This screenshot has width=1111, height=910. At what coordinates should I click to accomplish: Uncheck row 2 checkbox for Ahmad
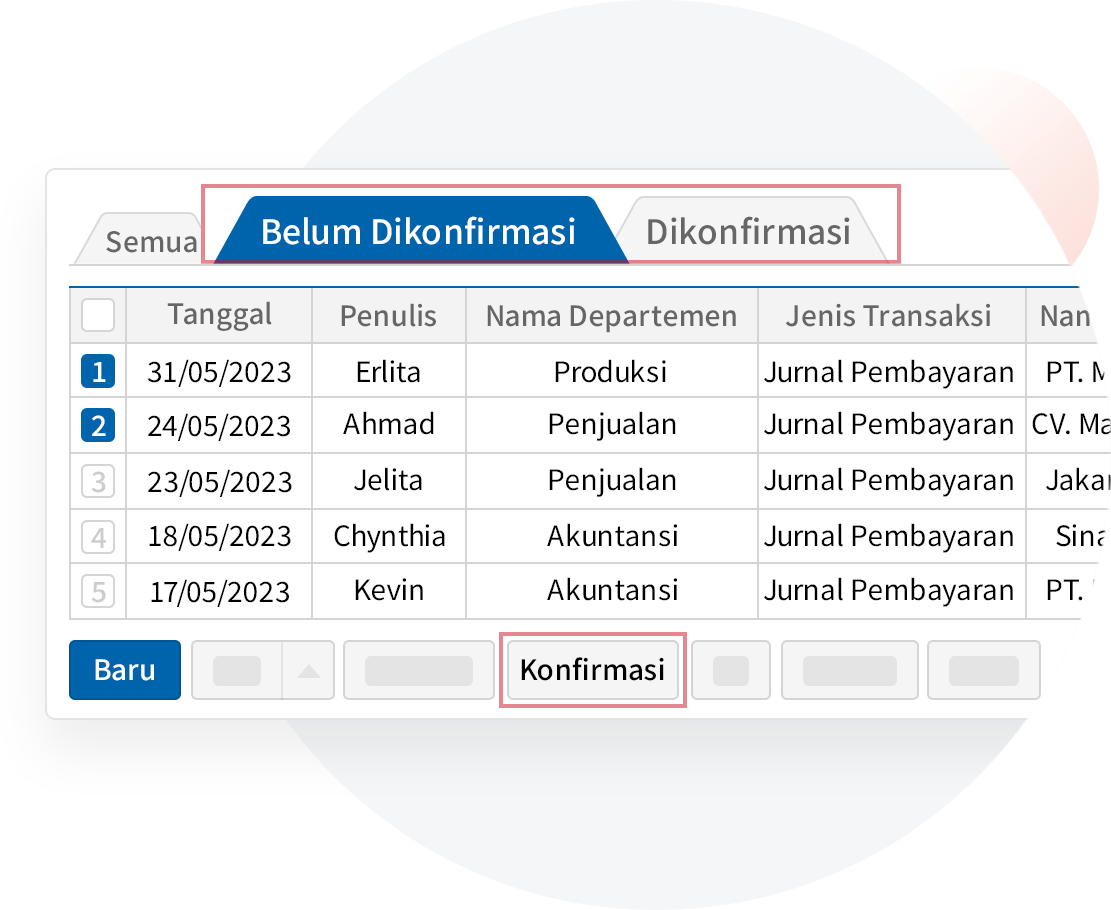(98, 426)
